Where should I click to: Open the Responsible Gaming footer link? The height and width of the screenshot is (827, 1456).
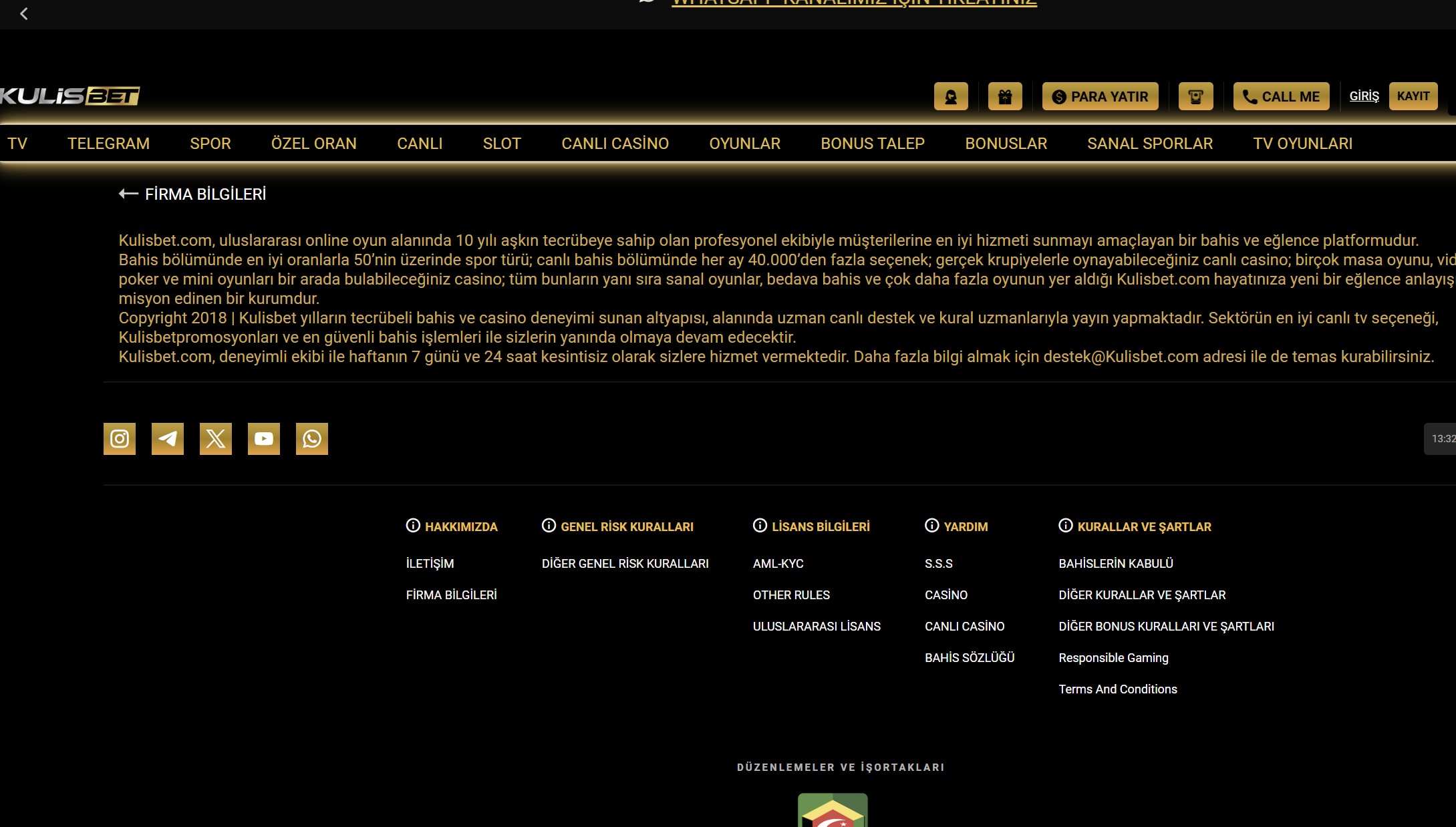click(1113, 658)
